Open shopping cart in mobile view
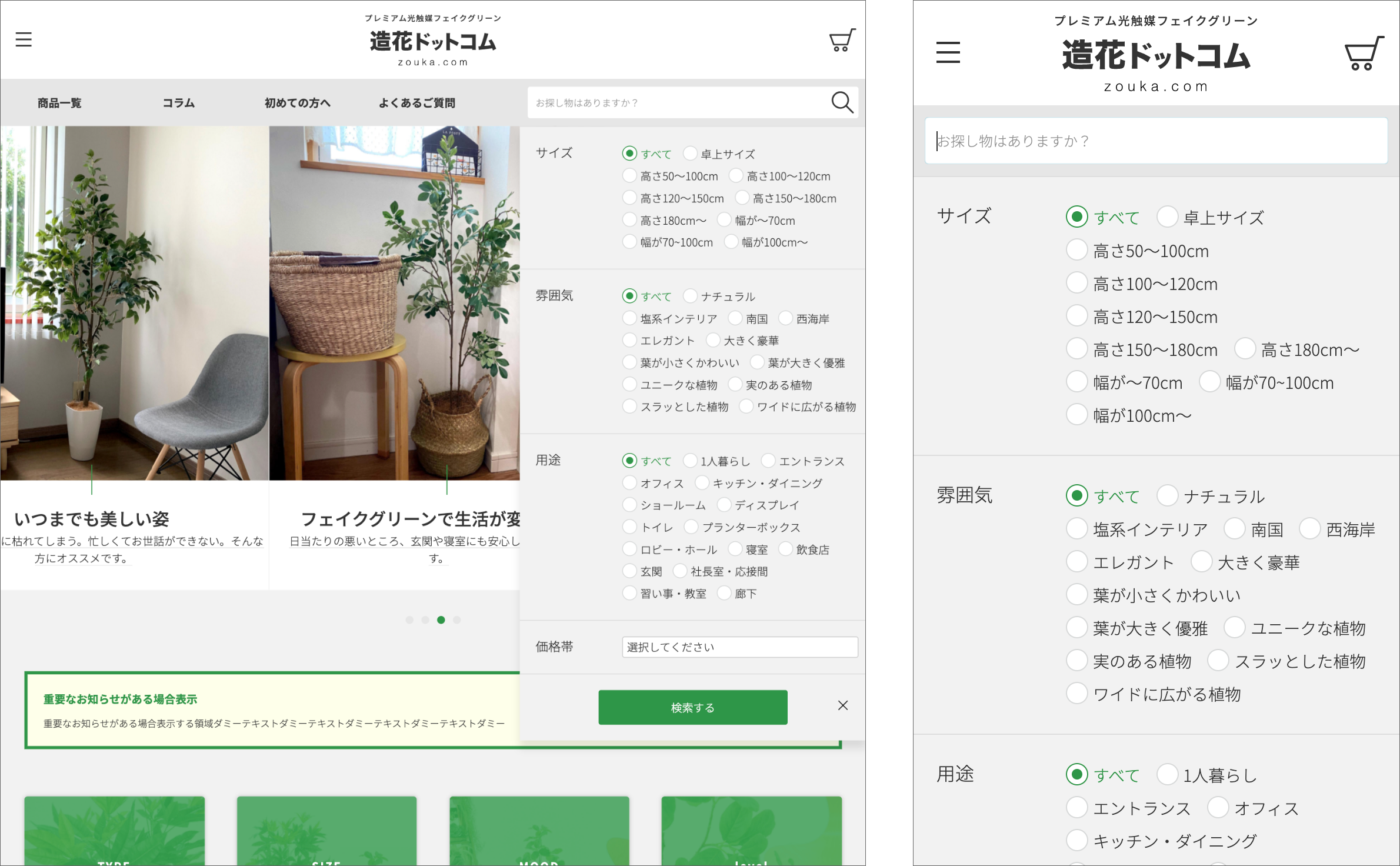This screenshot has height=866, width=1400. [x=1365, y=54]
